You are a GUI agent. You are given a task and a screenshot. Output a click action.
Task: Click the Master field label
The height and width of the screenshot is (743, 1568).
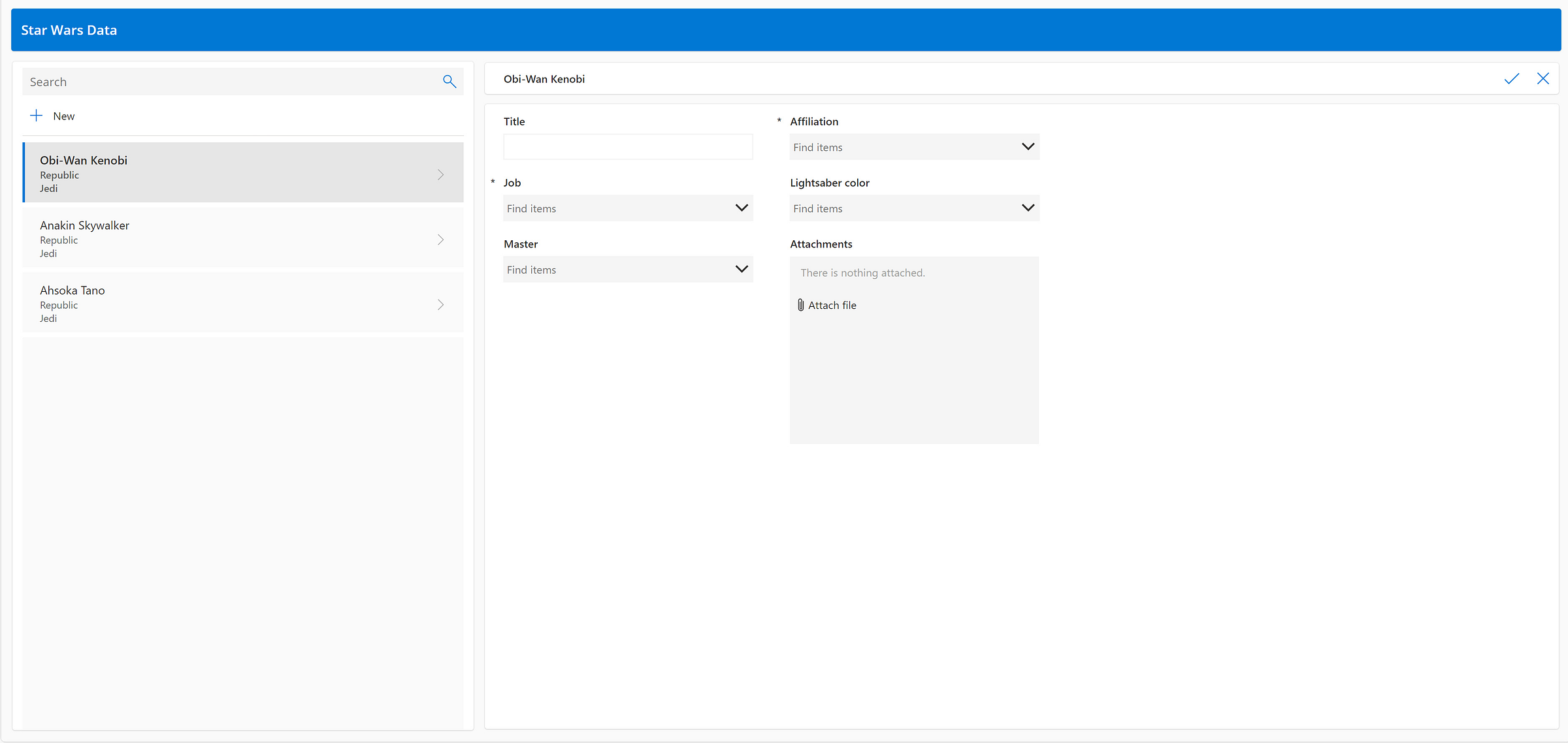coord(521,244)
